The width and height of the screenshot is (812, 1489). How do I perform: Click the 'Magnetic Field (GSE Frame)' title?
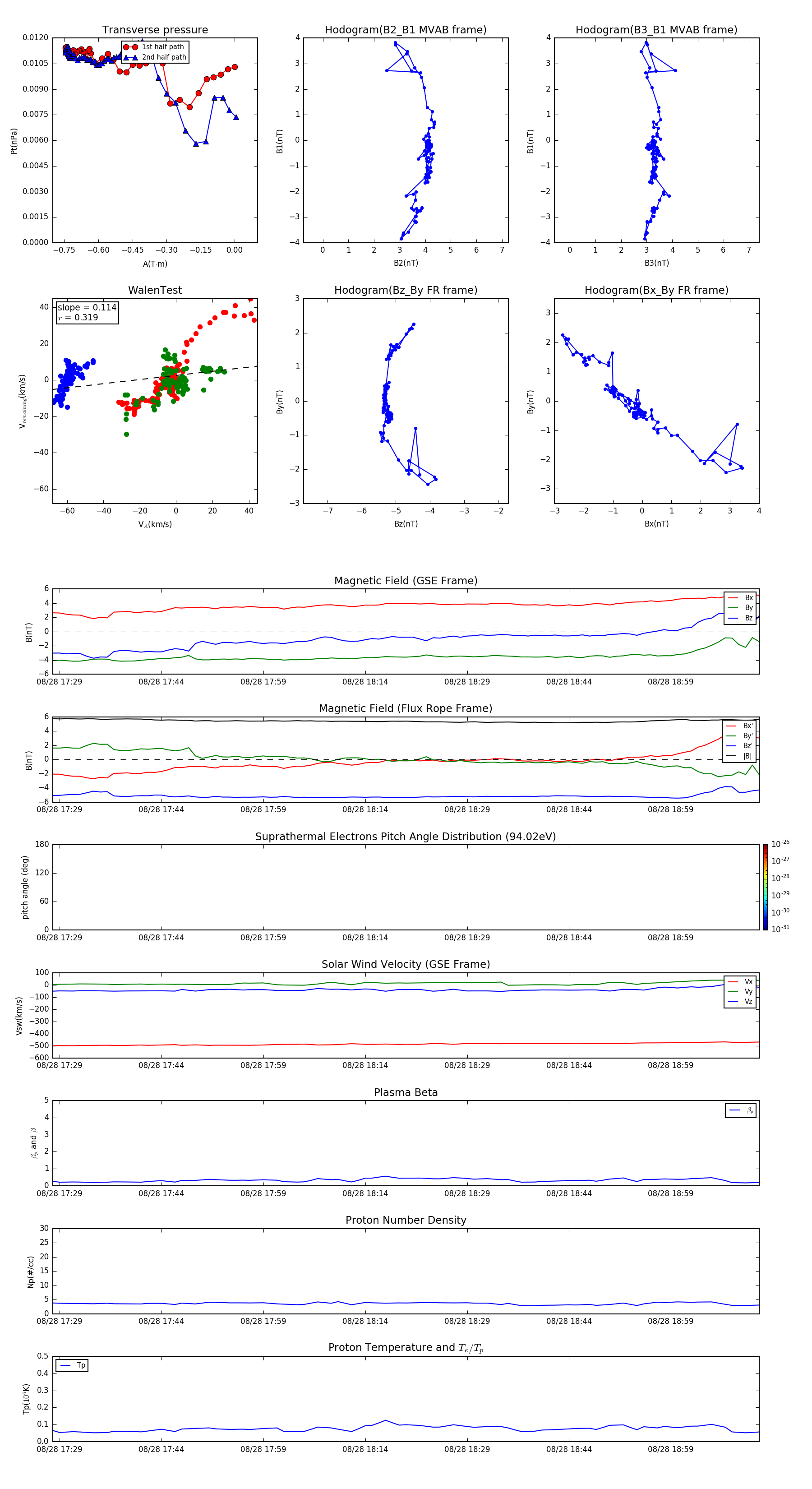click(x=406, y=580)
